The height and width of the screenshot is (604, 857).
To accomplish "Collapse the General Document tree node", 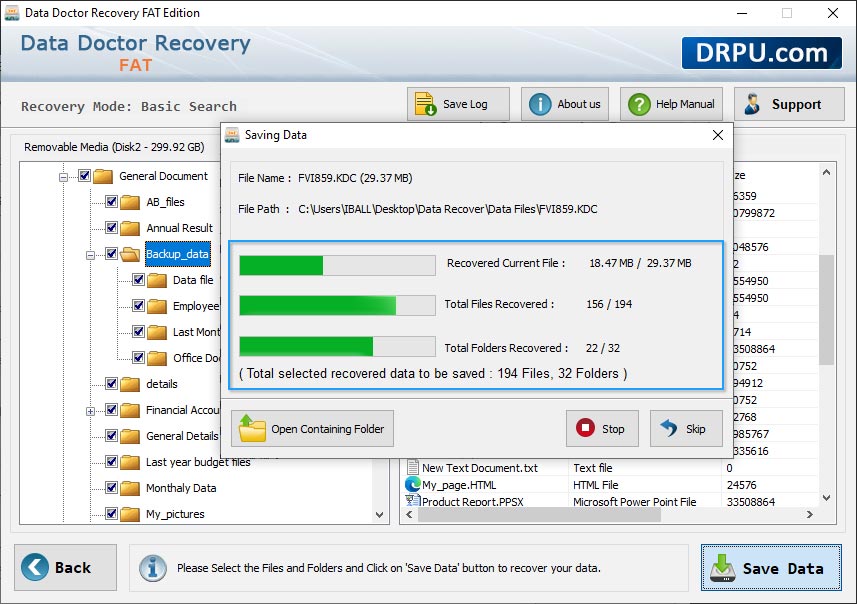I will click(63, 177).
